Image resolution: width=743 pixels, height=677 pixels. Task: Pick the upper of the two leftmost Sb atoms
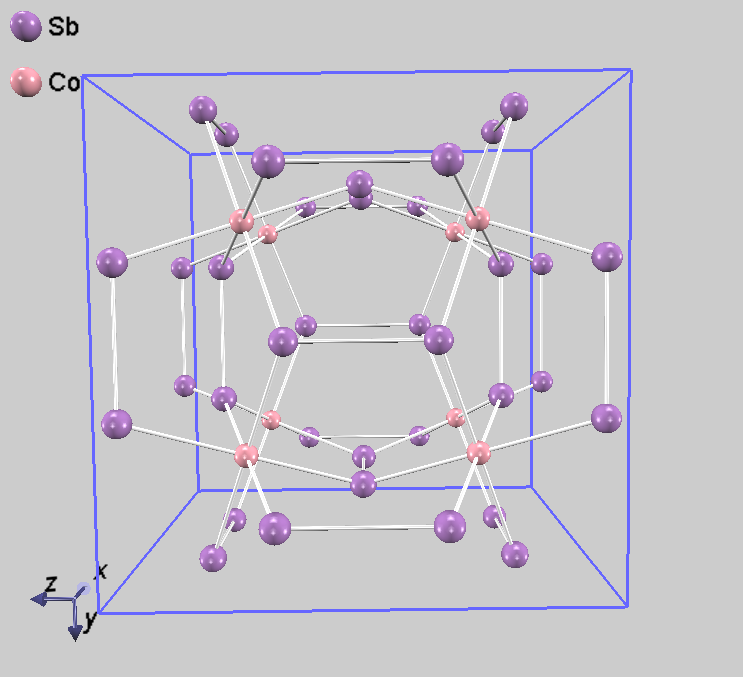[x=112, y=262]
